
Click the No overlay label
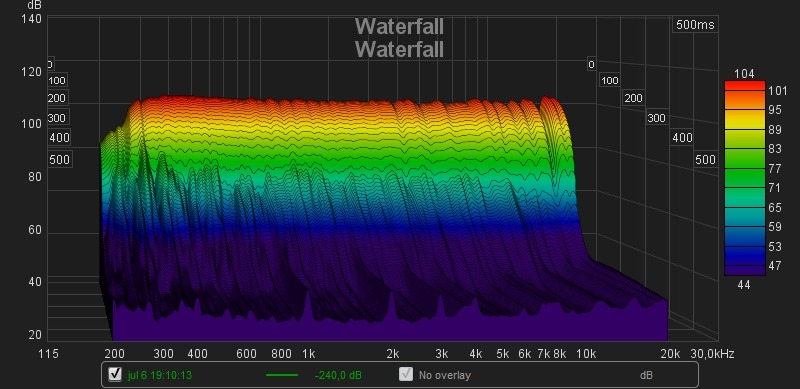[444, 375]
